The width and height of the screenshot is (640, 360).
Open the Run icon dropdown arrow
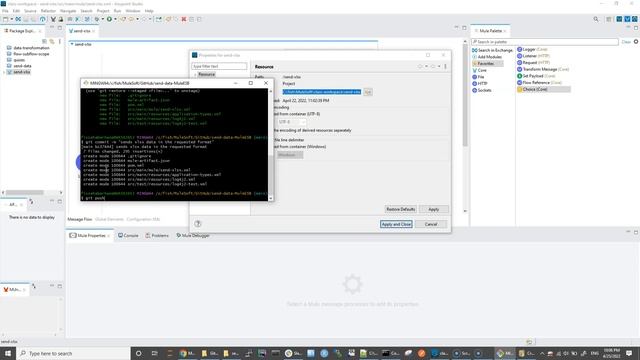click(115, 19)
